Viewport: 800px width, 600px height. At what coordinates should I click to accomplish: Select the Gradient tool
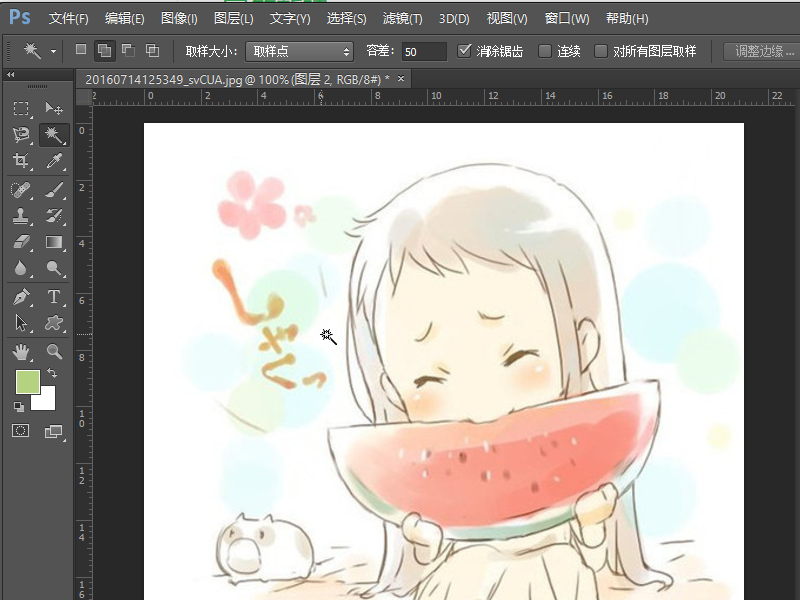(x=54, y=242)
